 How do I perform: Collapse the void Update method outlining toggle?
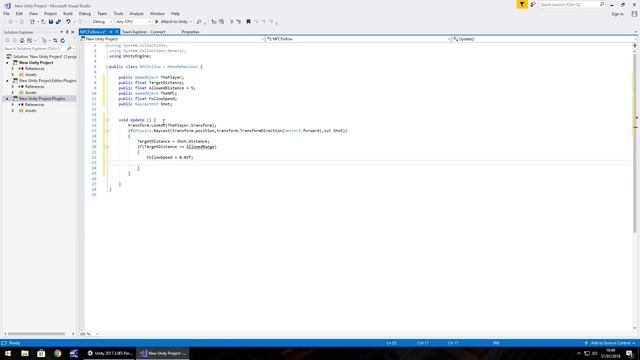click(107, 120)
